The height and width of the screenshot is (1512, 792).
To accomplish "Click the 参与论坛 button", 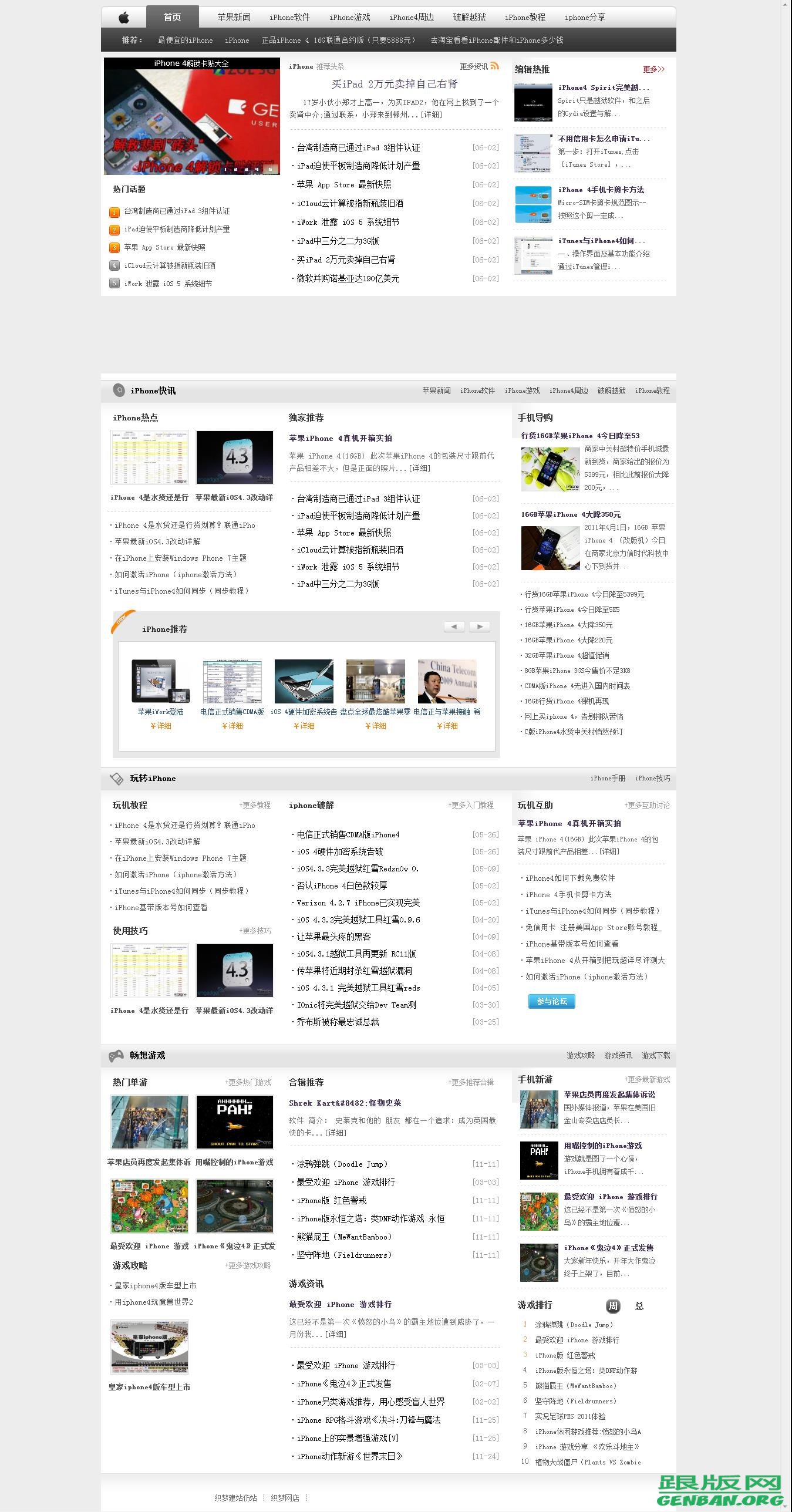I will point(552,1001).
